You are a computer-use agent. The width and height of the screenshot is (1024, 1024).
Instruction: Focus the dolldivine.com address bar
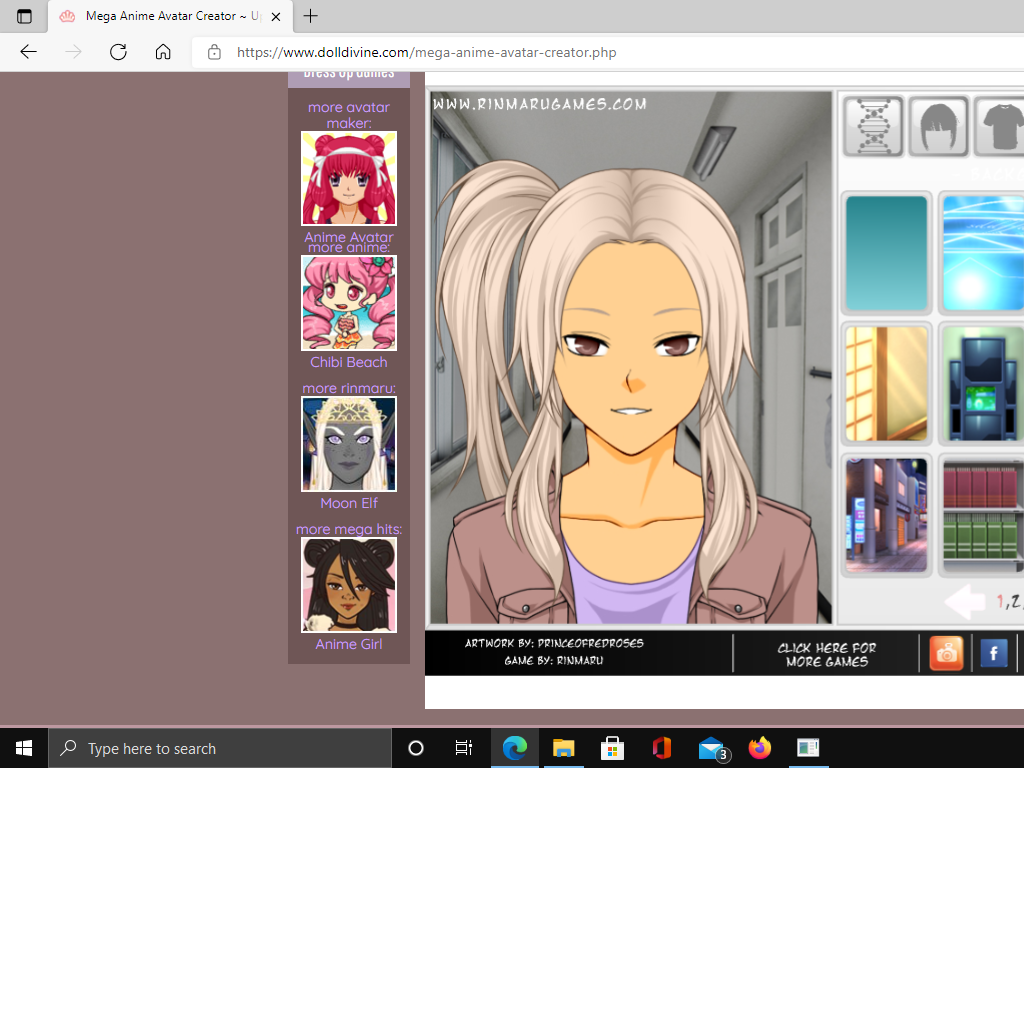[608, 52]
